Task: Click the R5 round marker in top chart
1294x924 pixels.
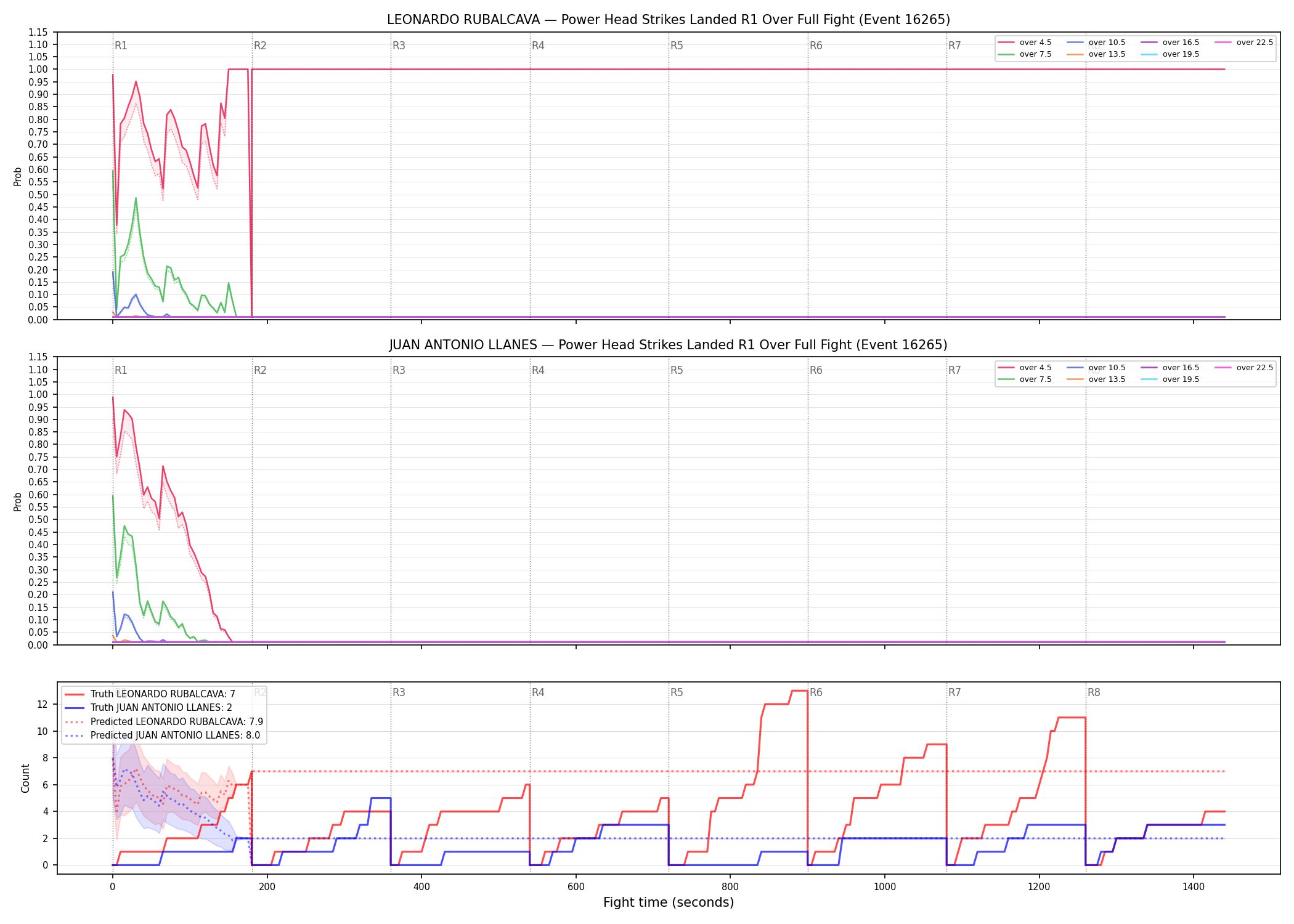Action: [677, 46]
